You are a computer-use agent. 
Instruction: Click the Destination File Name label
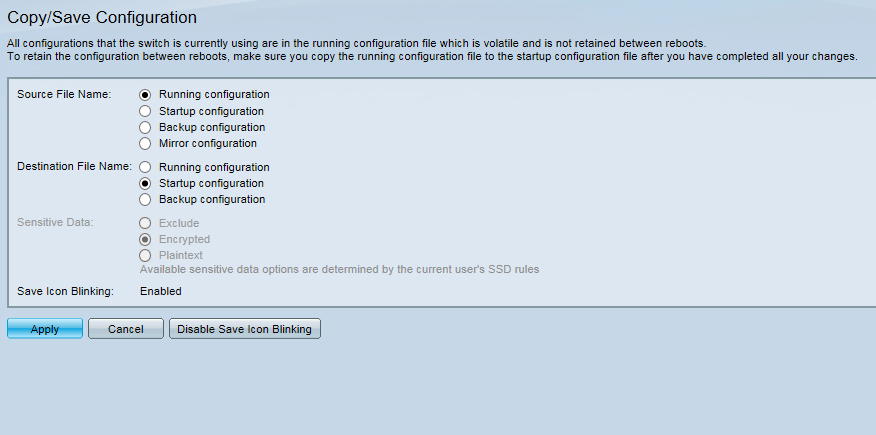tap(74, 166)
